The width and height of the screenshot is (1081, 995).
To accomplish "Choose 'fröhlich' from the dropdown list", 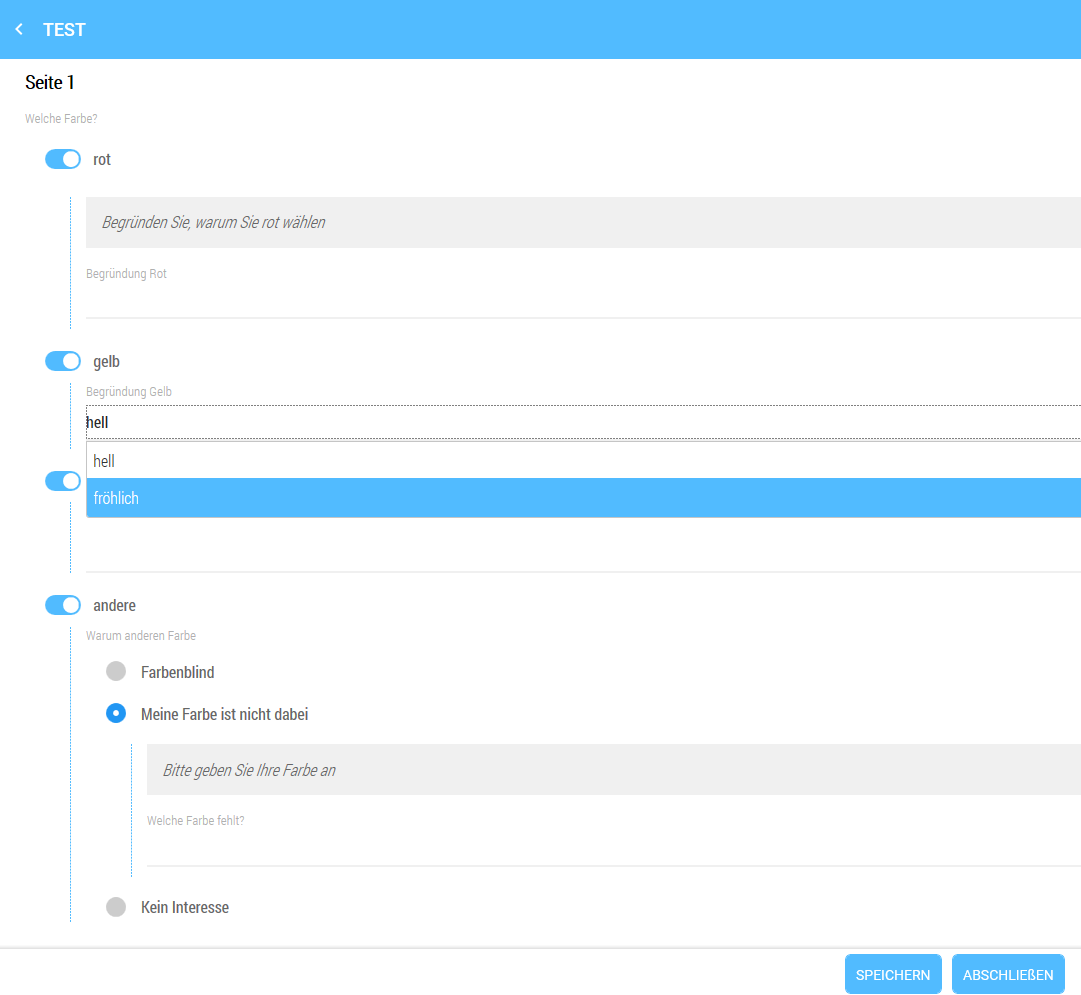I will click(583, 498).
